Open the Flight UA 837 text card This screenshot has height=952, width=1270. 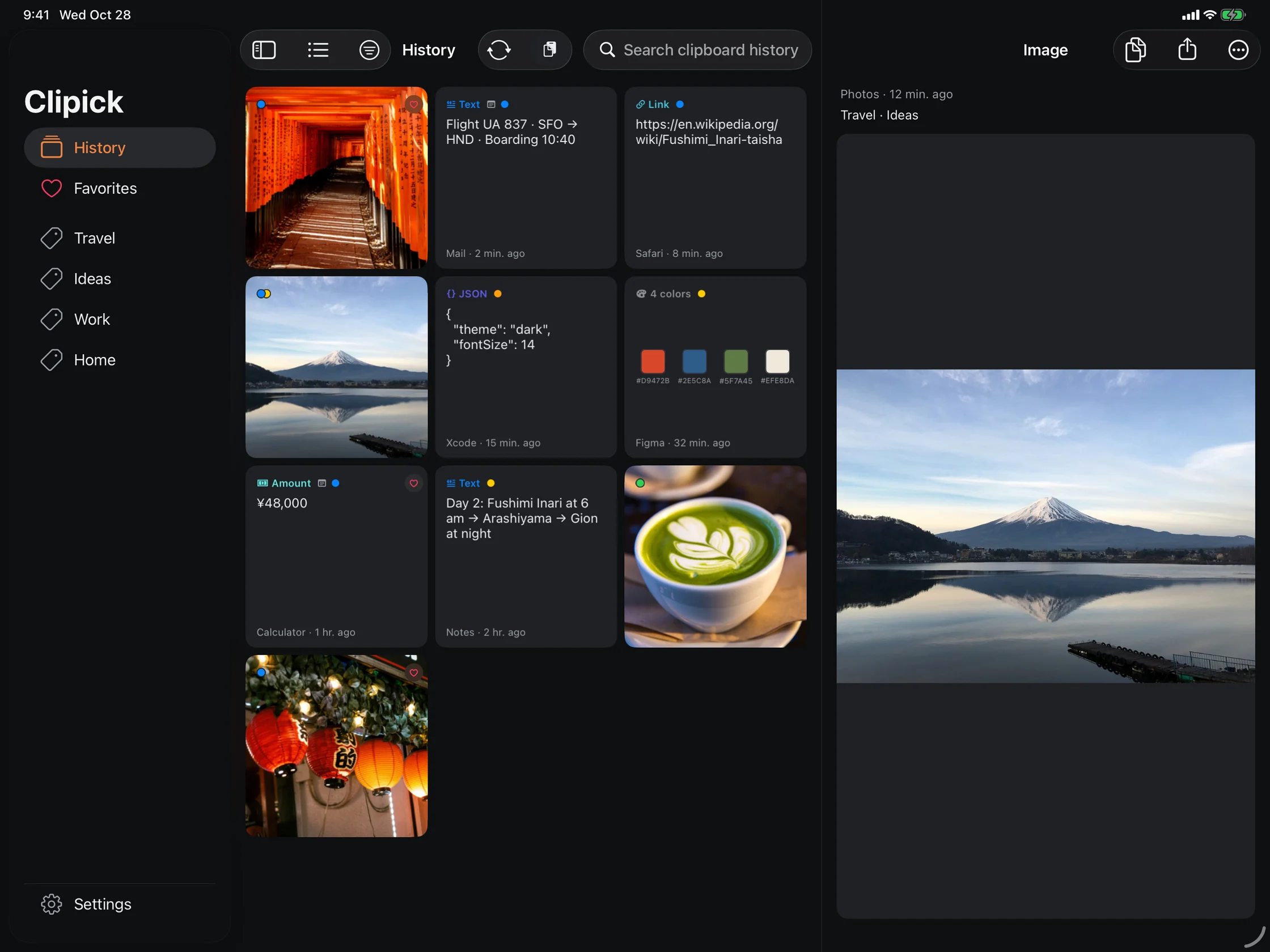[526, 178]
